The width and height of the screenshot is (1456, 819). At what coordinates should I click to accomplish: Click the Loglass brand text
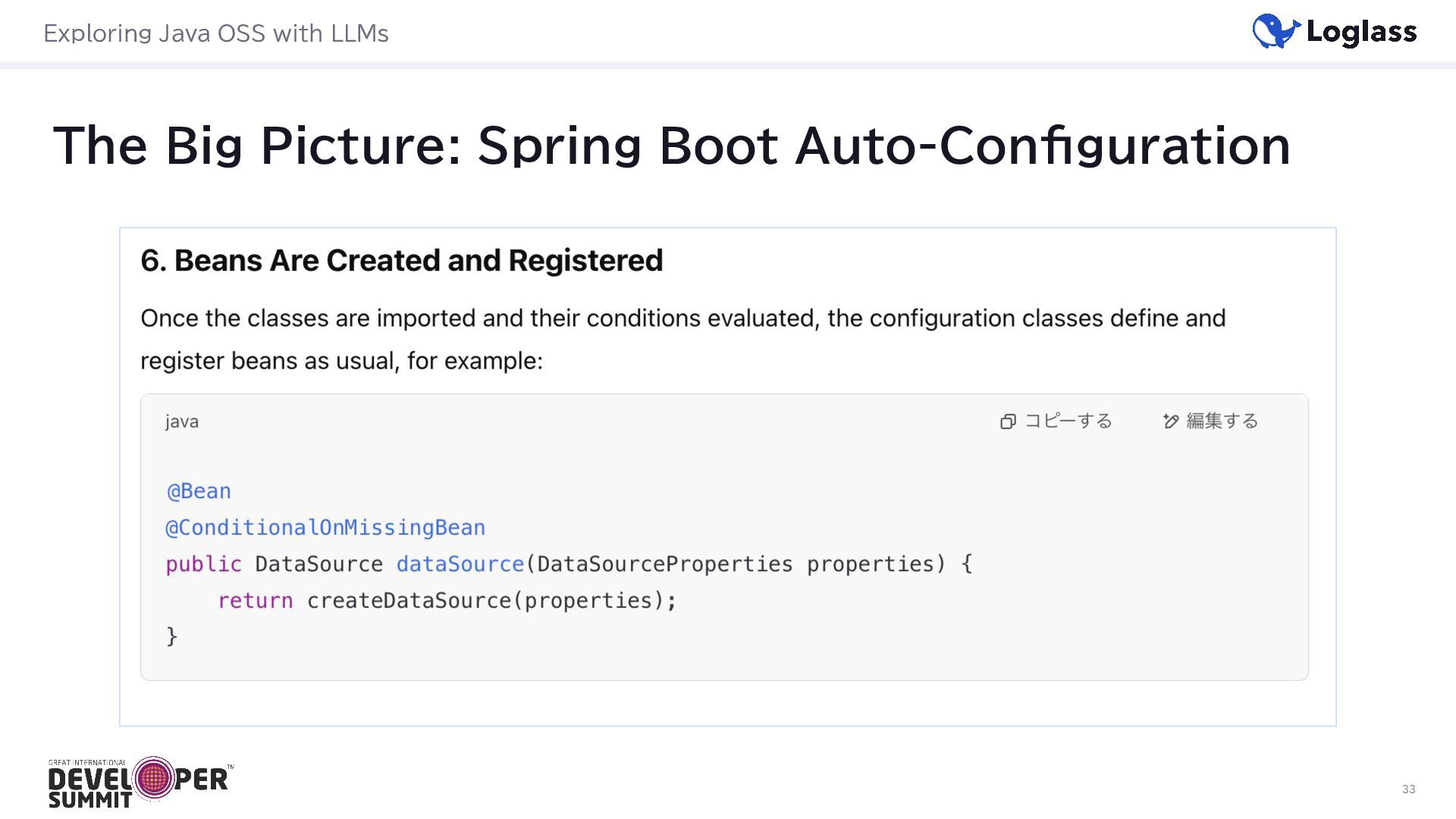pos(1361,32)
